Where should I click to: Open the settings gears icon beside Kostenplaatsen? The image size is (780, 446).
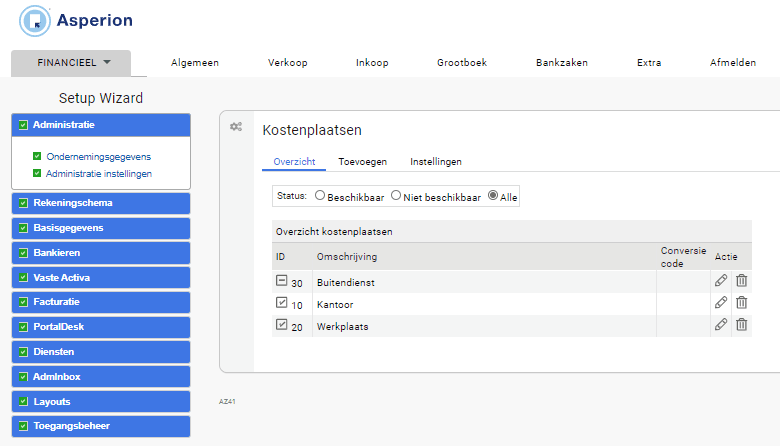[x=236, y=127]
